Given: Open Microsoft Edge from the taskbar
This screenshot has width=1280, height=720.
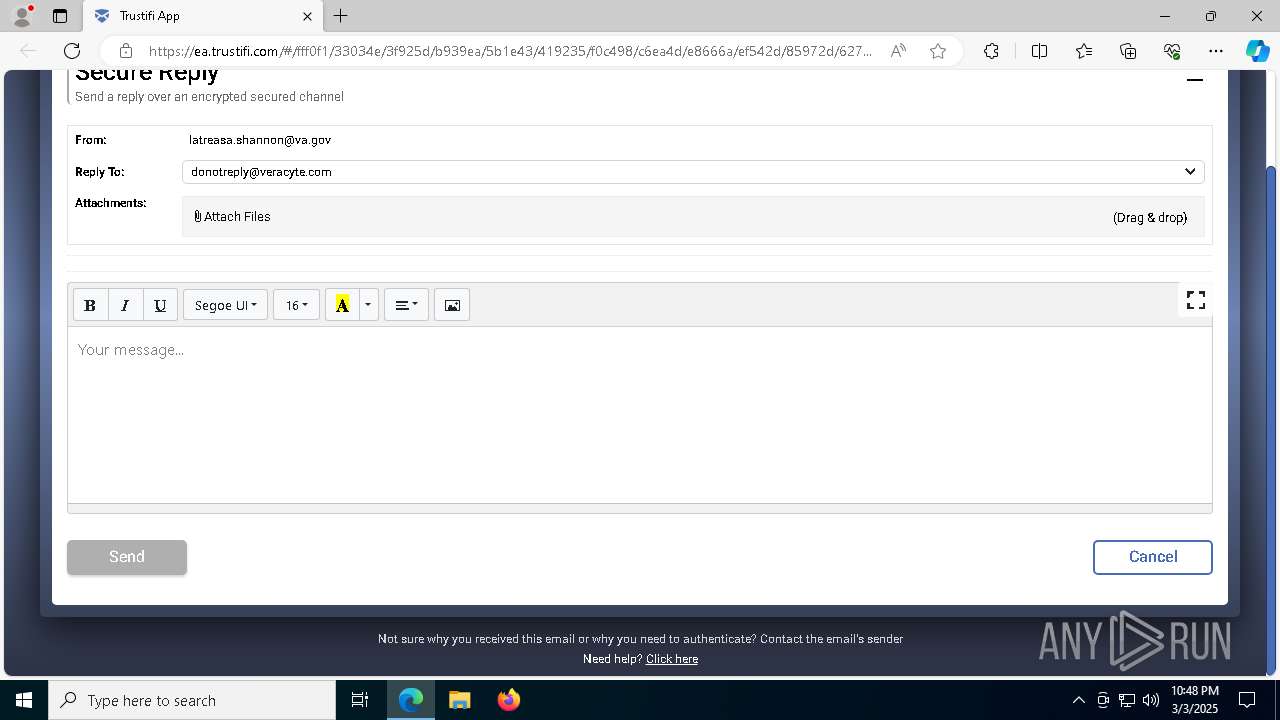Looking at the screenshot, I should (411, 700).
